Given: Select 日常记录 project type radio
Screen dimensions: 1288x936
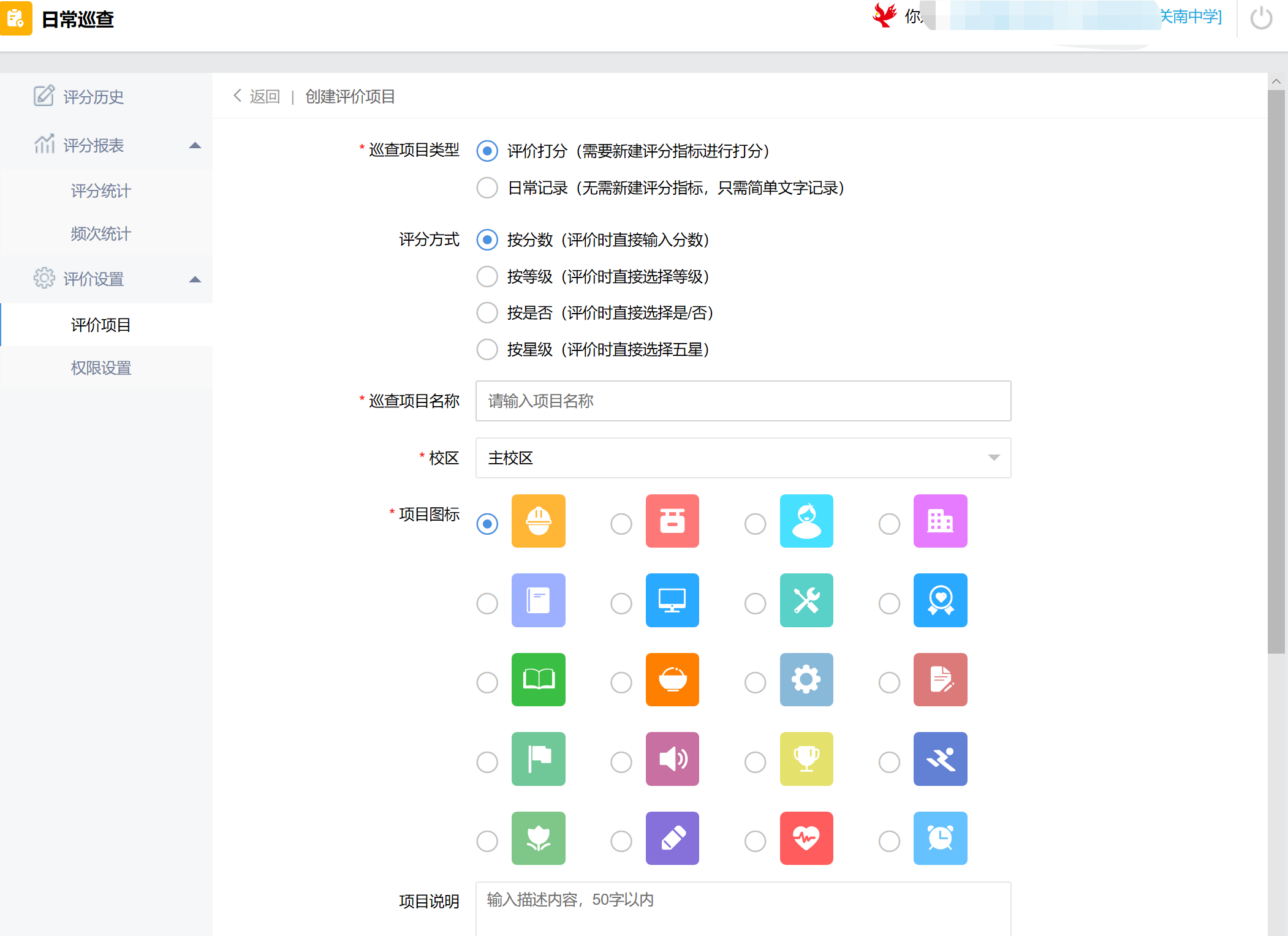Looking at the screenshot, I should [487, 187].
